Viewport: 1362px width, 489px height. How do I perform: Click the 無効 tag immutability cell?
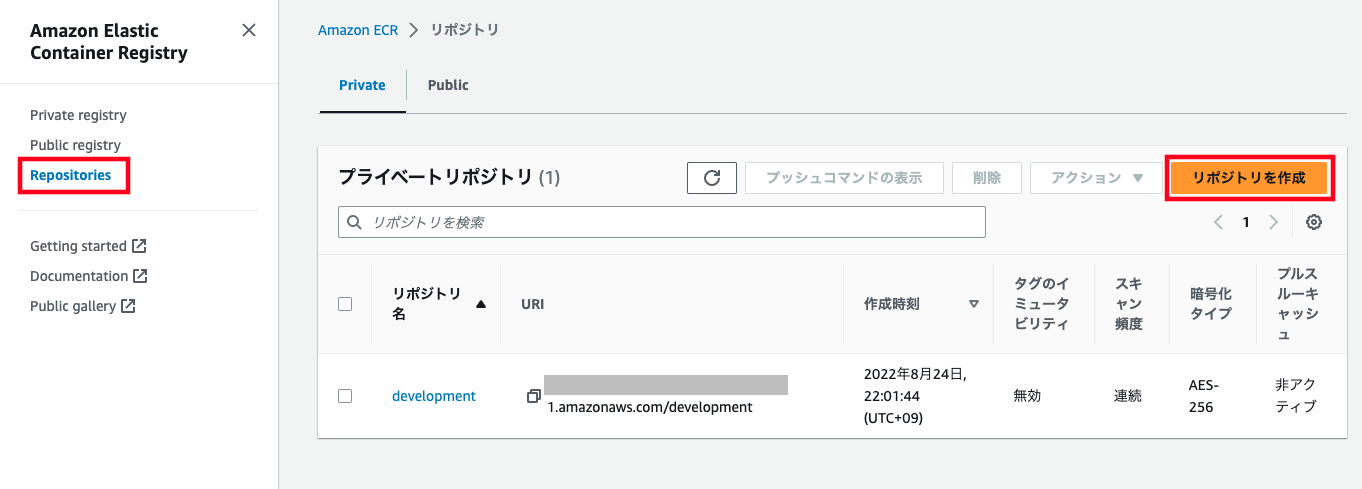pos(1027,396)
